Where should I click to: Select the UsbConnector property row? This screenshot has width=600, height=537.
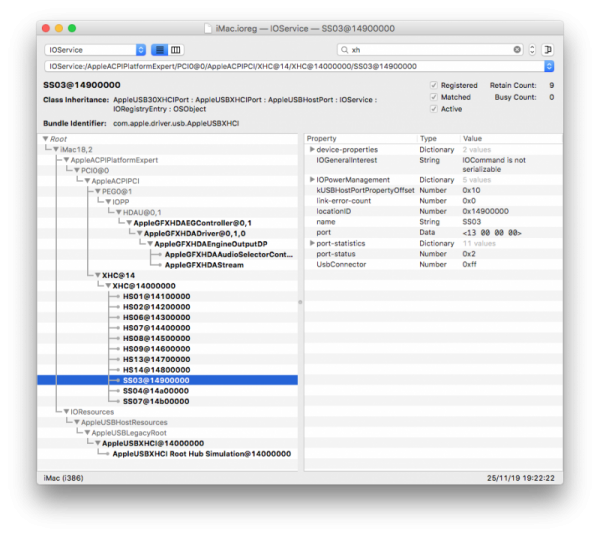click(434, 264)
